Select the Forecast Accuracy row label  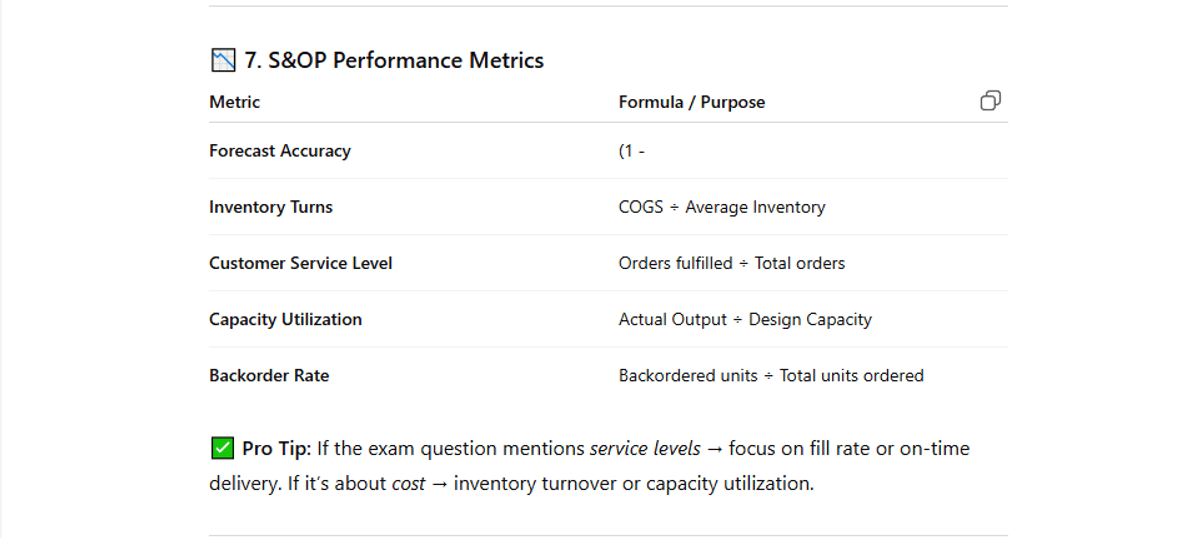point(280,151)
